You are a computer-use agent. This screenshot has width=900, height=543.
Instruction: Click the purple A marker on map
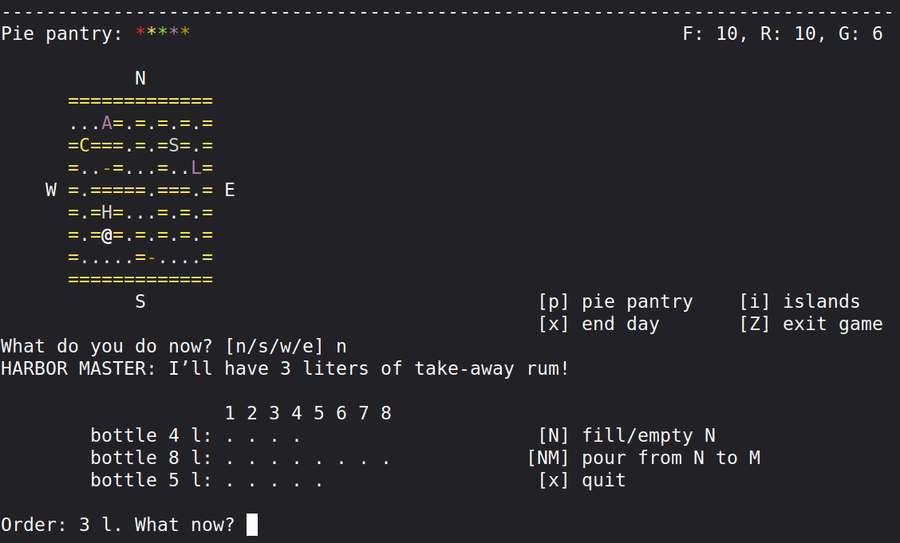click(107, 123)
